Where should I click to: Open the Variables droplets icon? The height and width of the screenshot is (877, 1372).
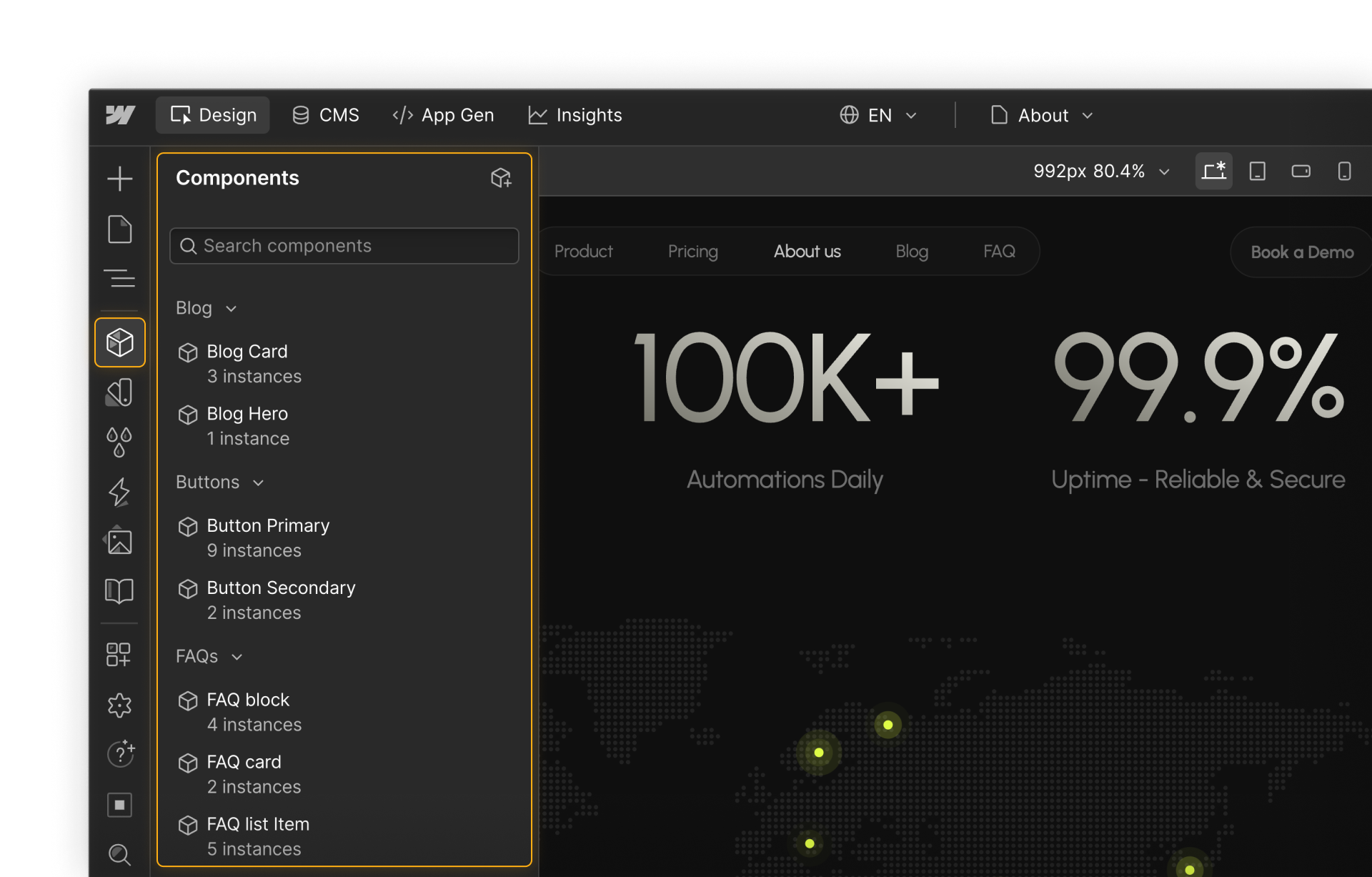[x=119, y=442]
